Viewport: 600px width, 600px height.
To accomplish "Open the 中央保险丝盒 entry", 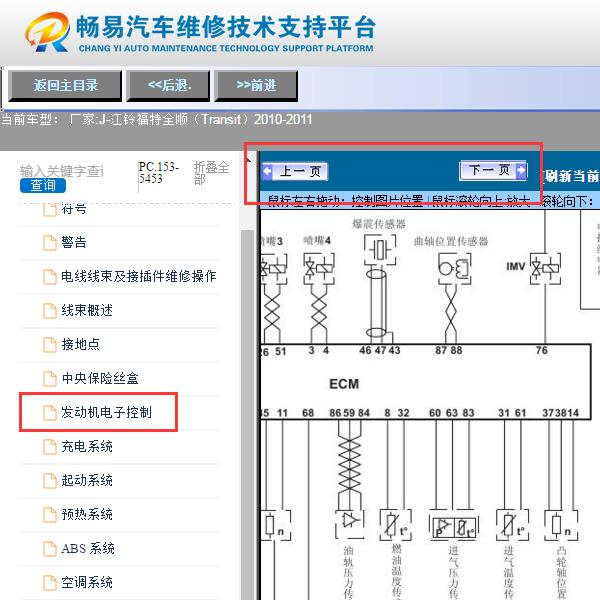I will (100, 378).
